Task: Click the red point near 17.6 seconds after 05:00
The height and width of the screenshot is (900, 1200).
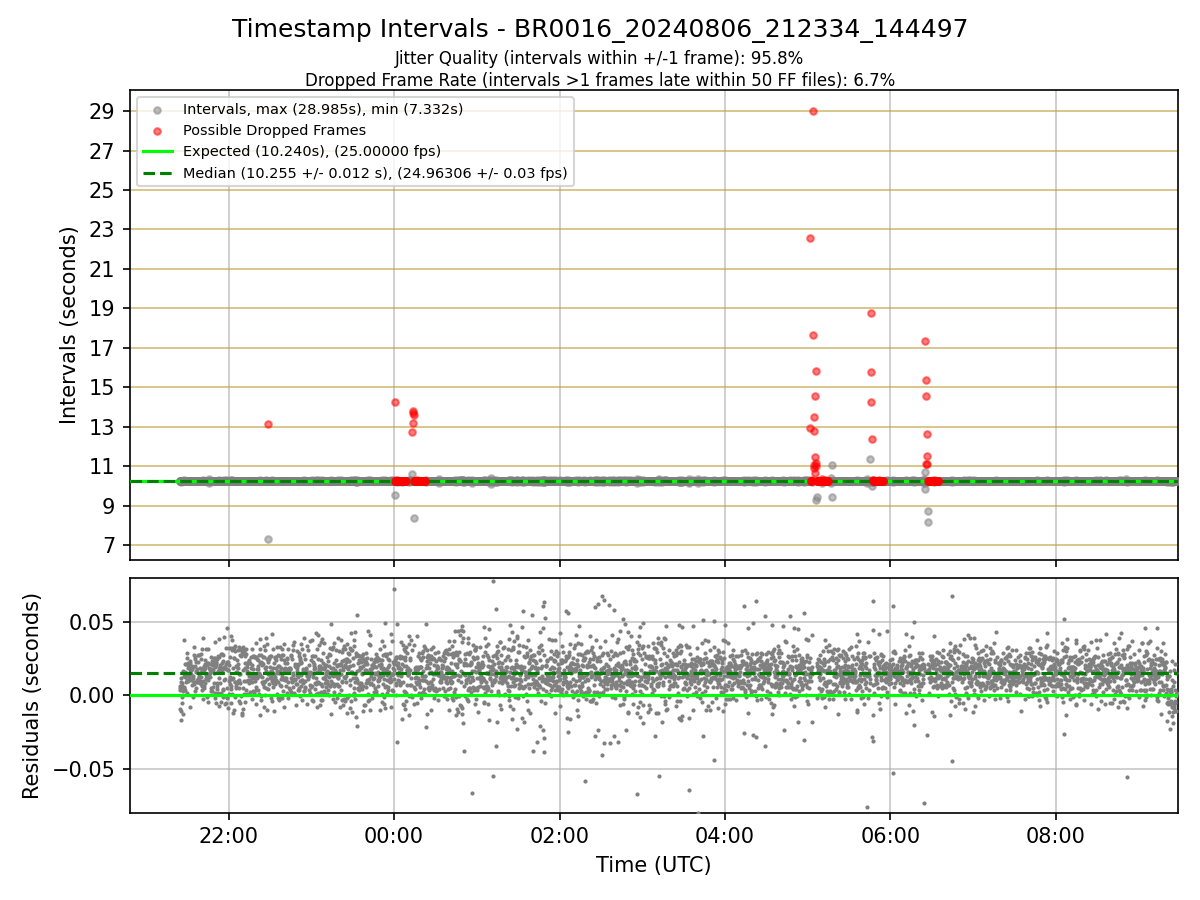Action: click(x=813, y=335)
